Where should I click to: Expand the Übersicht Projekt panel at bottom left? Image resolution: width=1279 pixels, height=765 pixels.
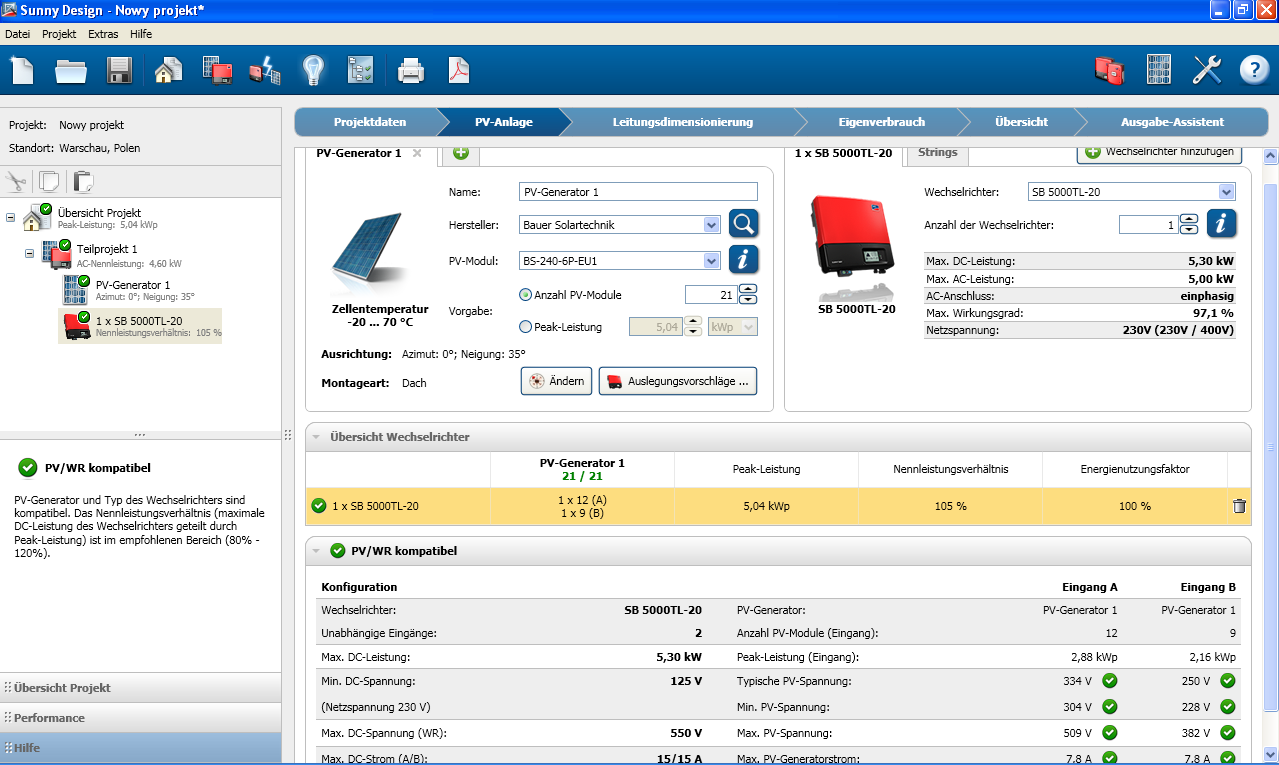[141, 688]
